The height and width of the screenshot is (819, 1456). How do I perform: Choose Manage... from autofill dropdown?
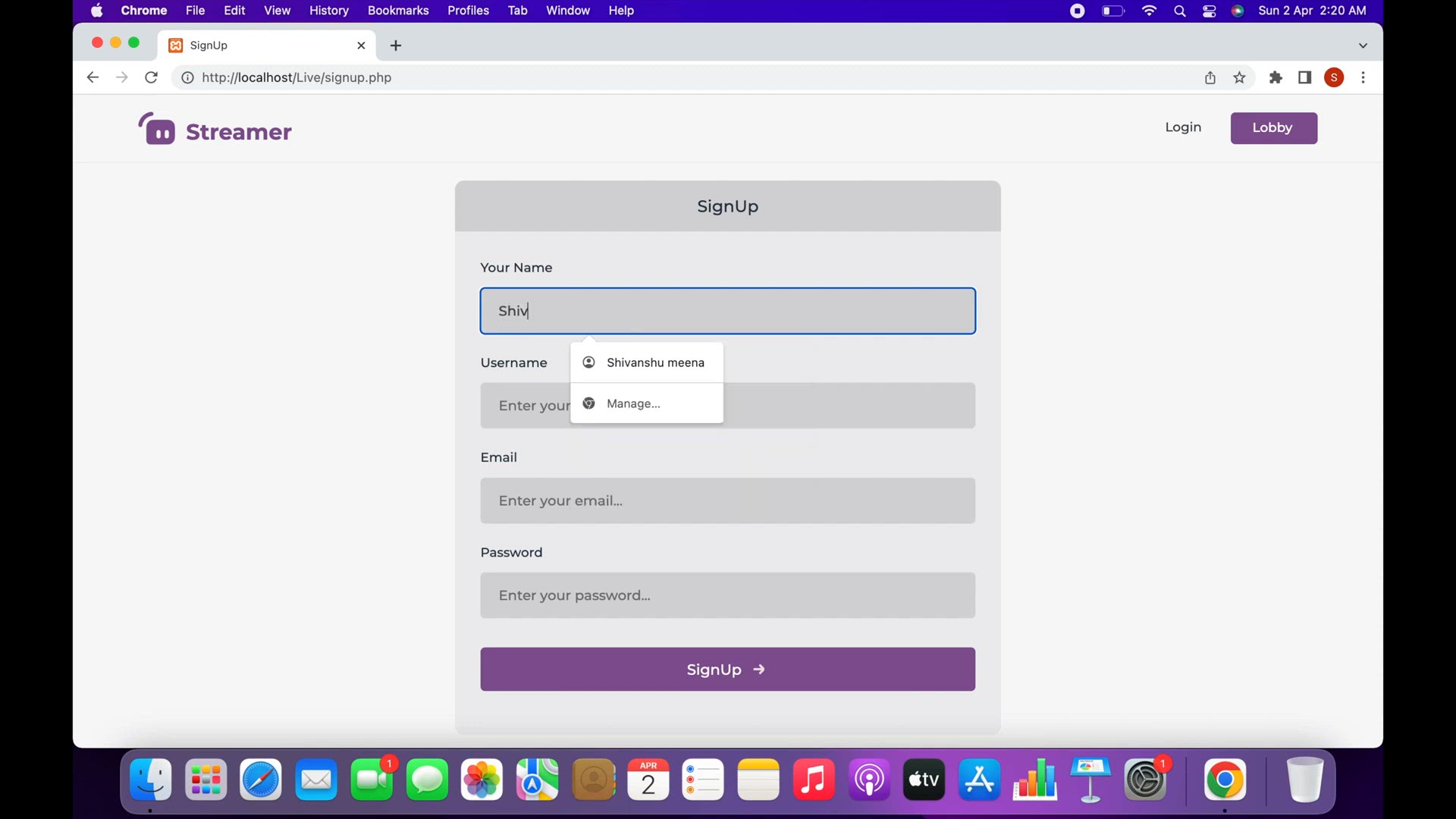632,403
